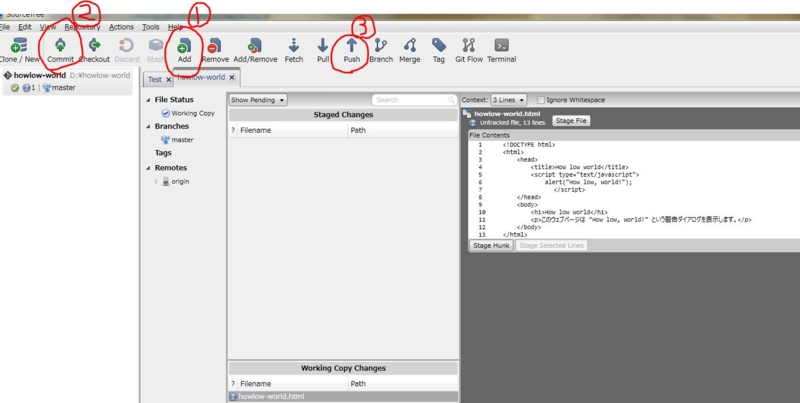
Task: Open the File menu
Action: [x=5, y=27]
